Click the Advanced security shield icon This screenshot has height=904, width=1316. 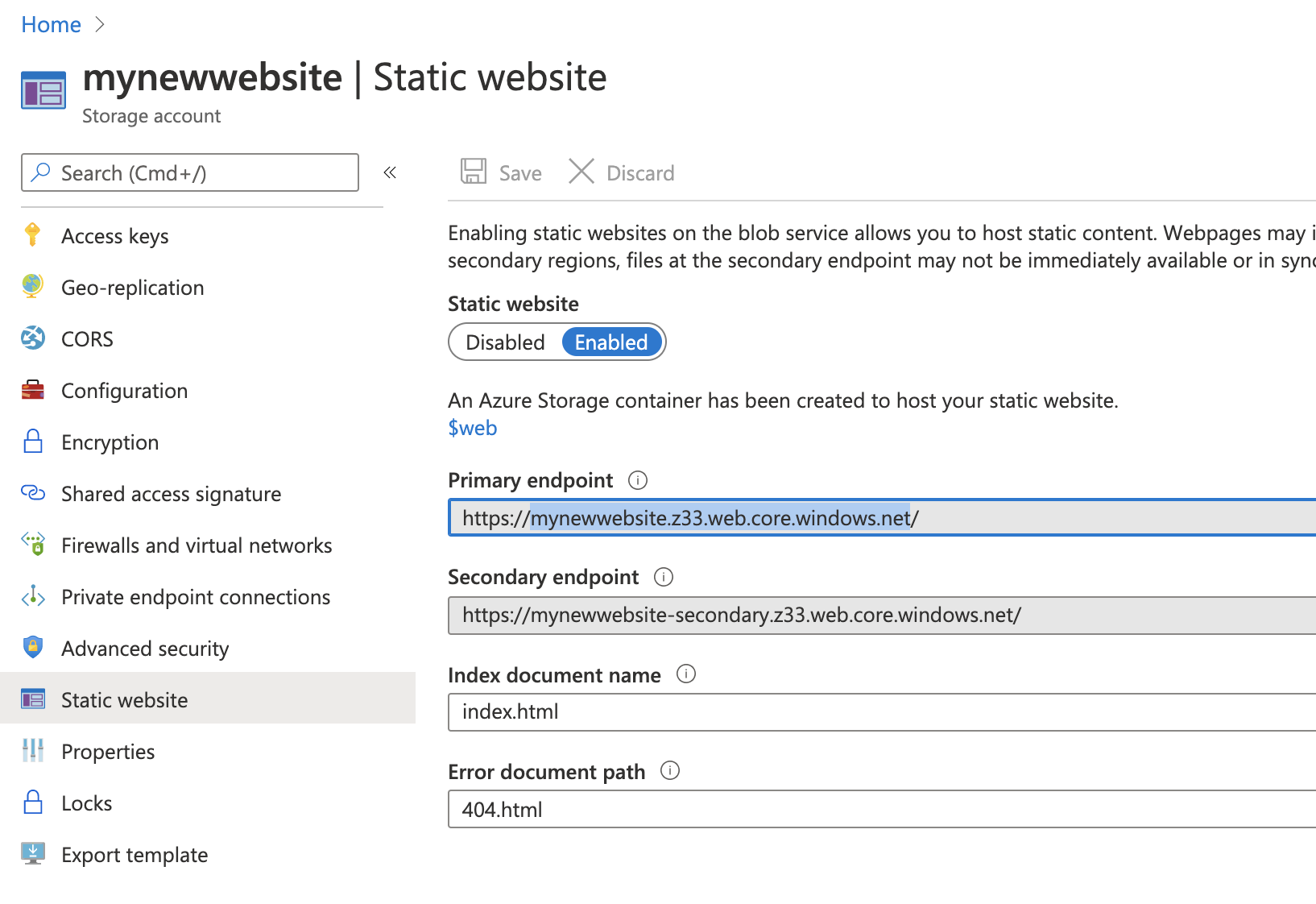pyautogui.click(x=33, y=647)
